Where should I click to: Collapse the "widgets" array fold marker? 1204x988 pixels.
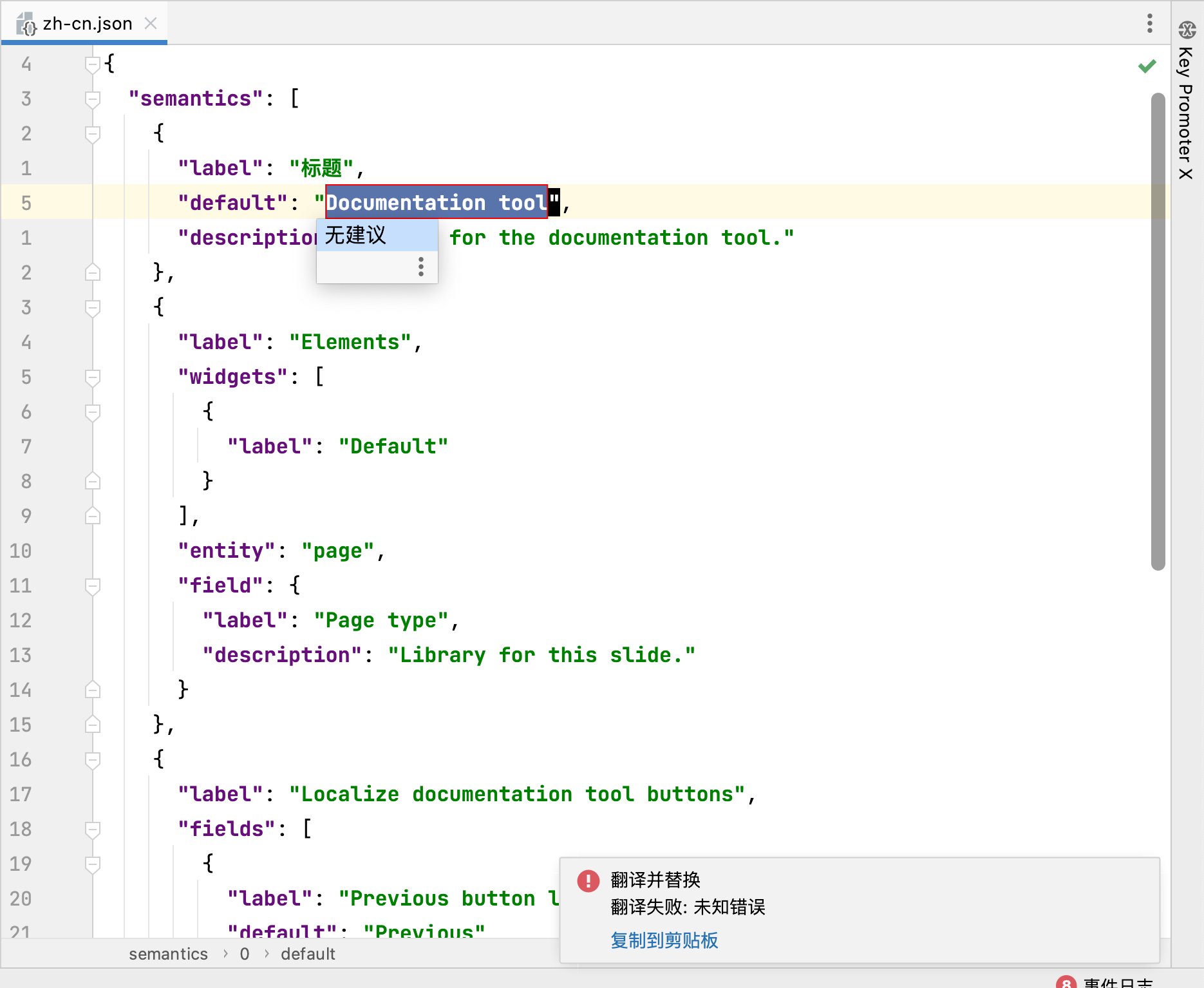click(x=93, y=377)
